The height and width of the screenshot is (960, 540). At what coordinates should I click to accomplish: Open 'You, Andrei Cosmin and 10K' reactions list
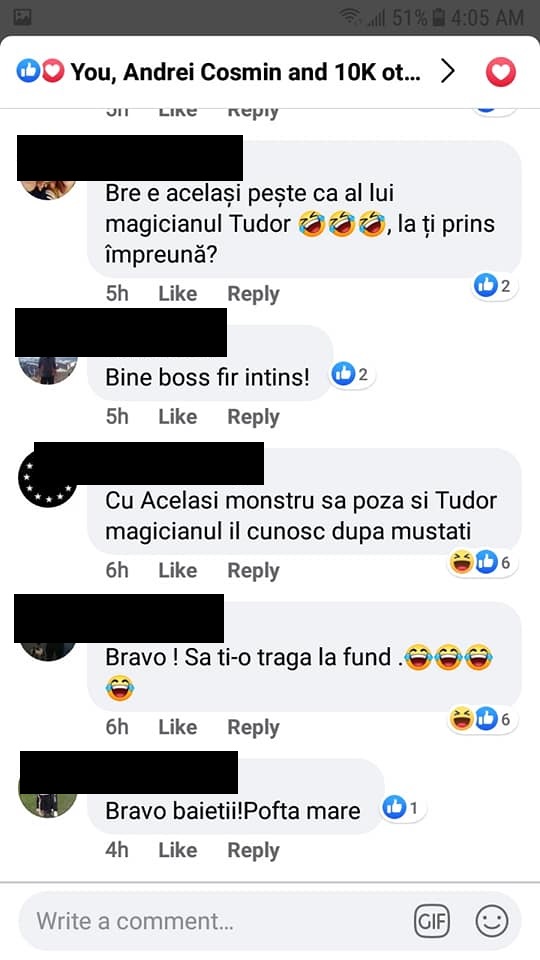click(x=246, y=72)
